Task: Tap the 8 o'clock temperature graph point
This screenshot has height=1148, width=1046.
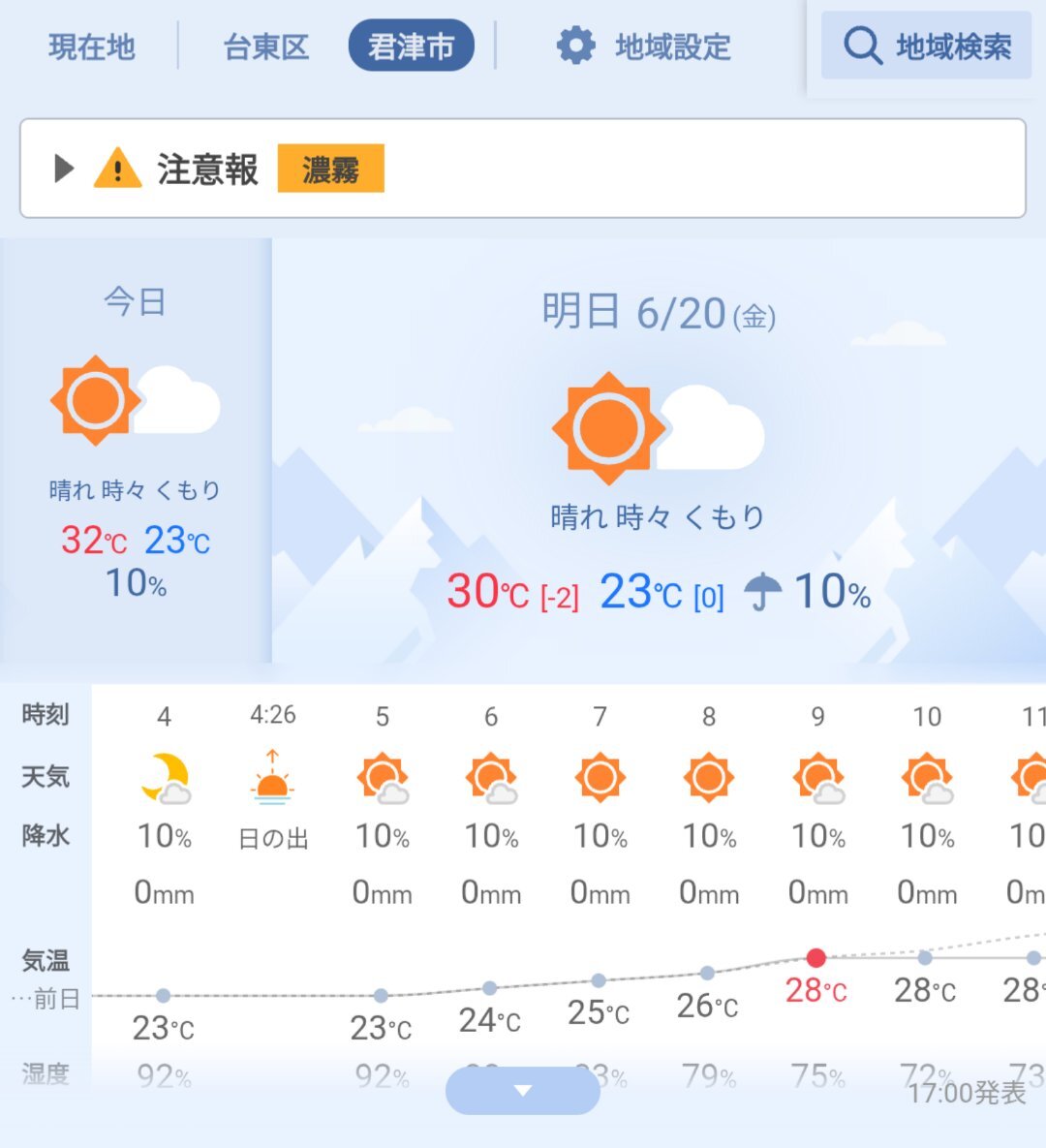Action: (707, 973)
